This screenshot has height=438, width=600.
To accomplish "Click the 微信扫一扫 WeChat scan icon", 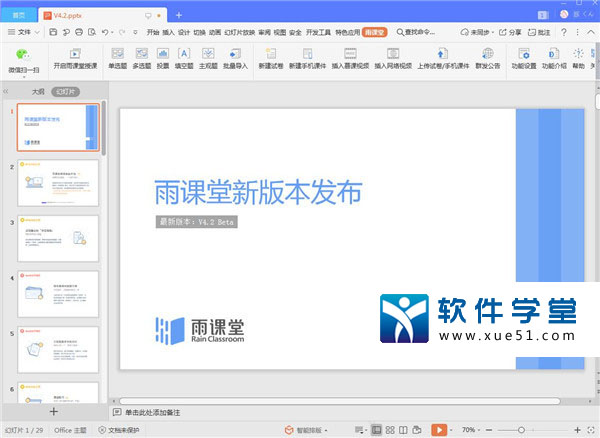I will pyautogui.click(x=23, y=55).
